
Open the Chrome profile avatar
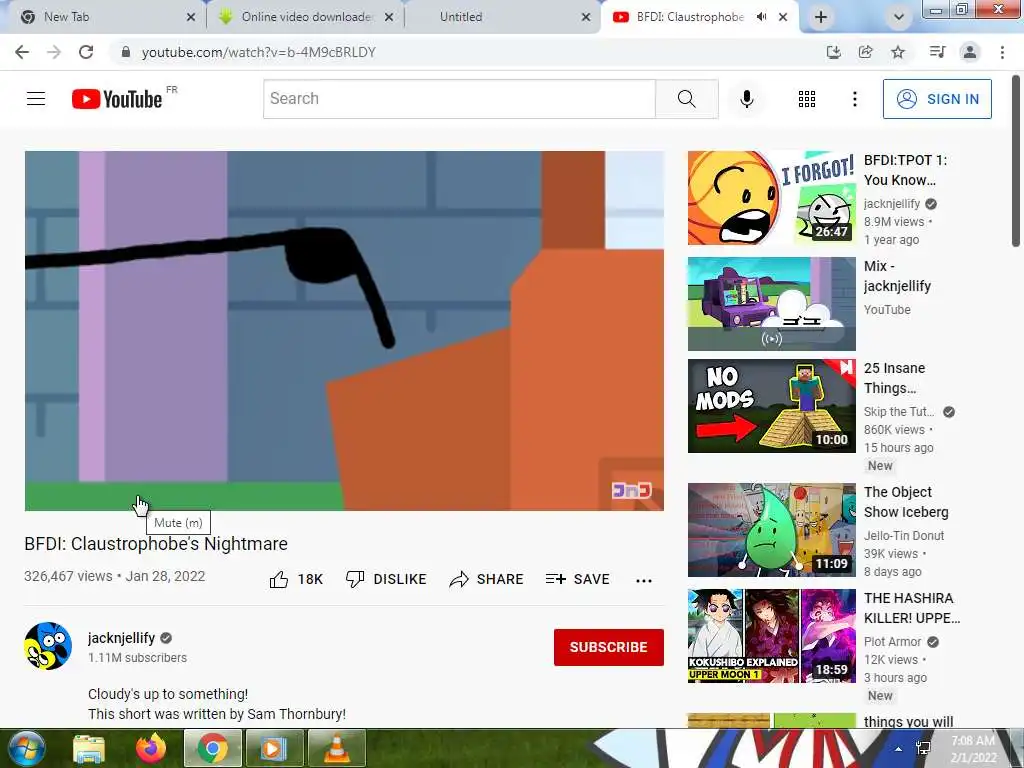[970, 52]
